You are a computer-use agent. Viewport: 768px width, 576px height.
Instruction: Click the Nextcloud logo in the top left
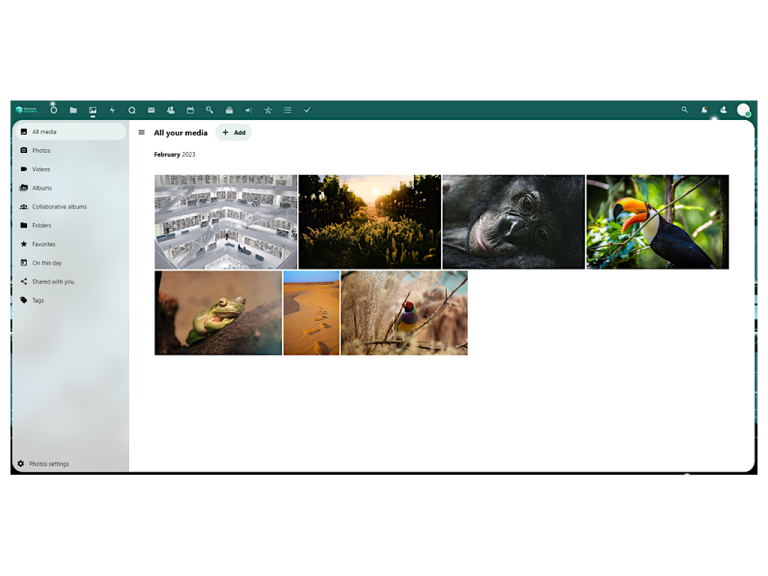click(26, 110)
